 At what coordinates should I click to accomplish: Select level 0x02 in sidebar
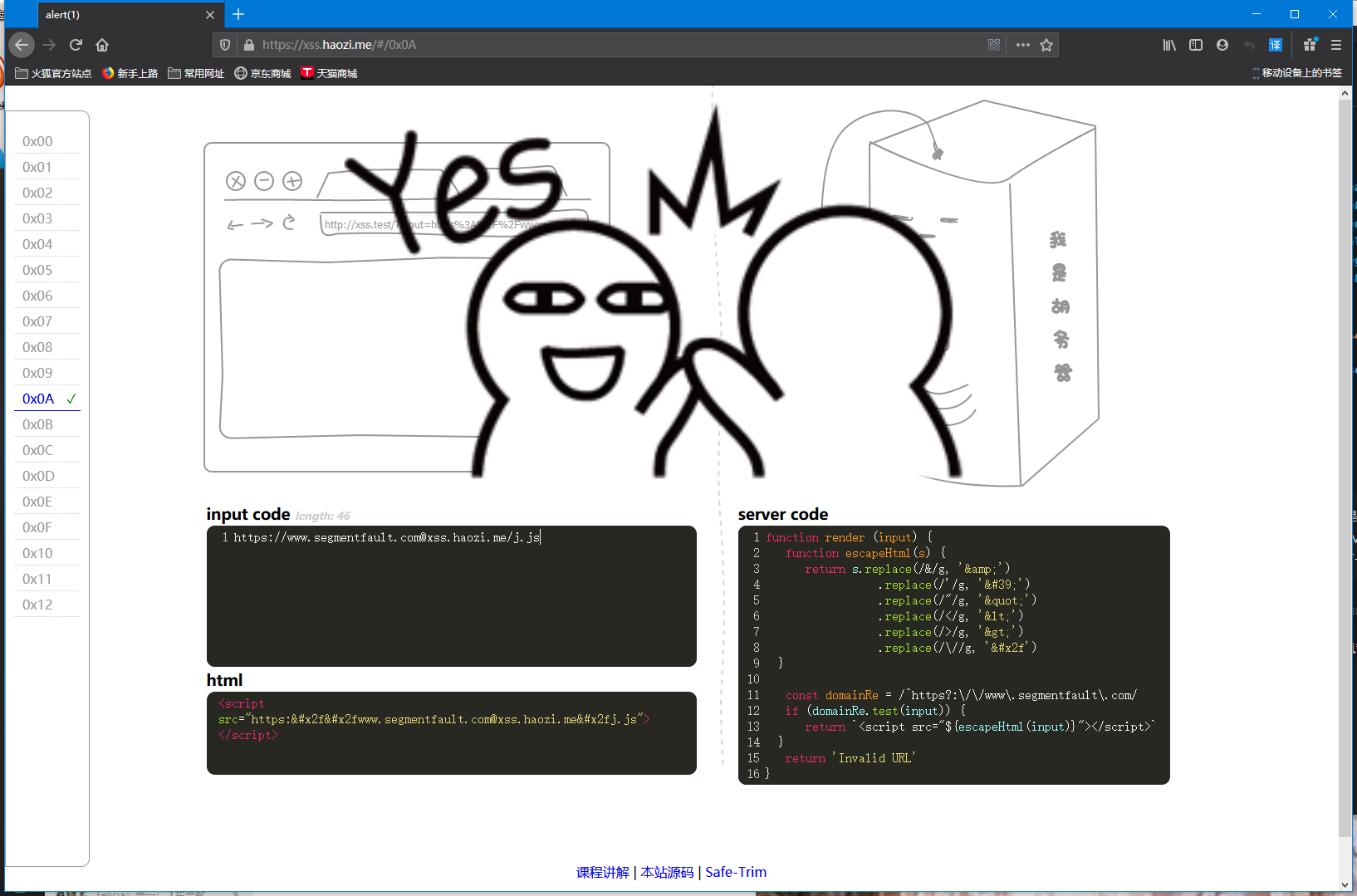47,193
